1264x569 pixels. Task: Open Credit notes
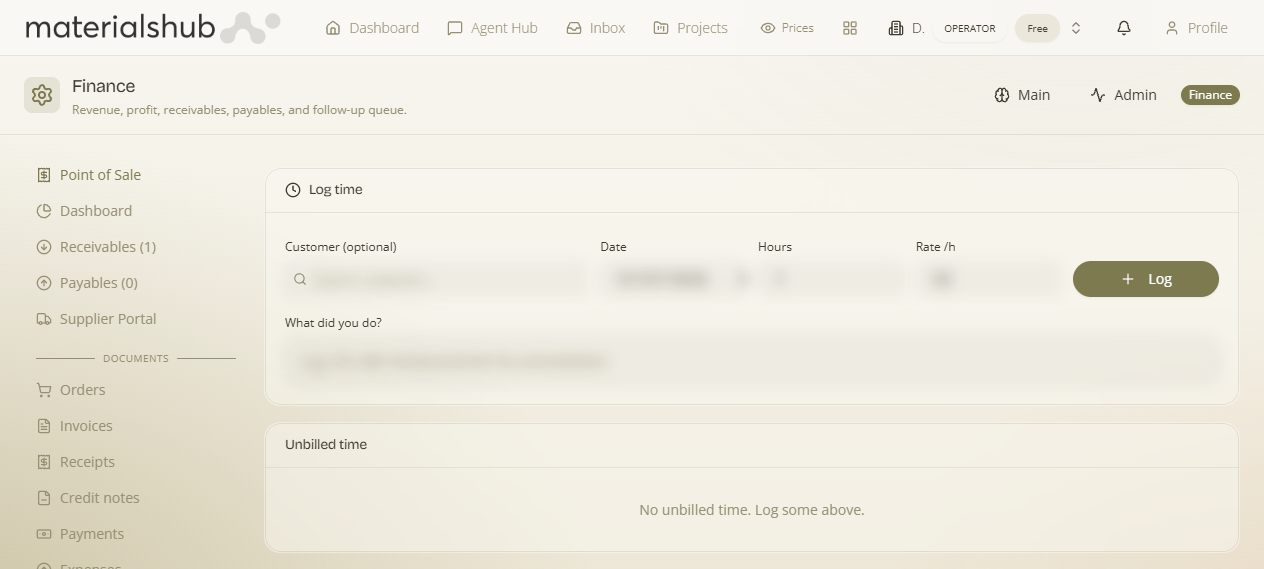tap(100, 498)
